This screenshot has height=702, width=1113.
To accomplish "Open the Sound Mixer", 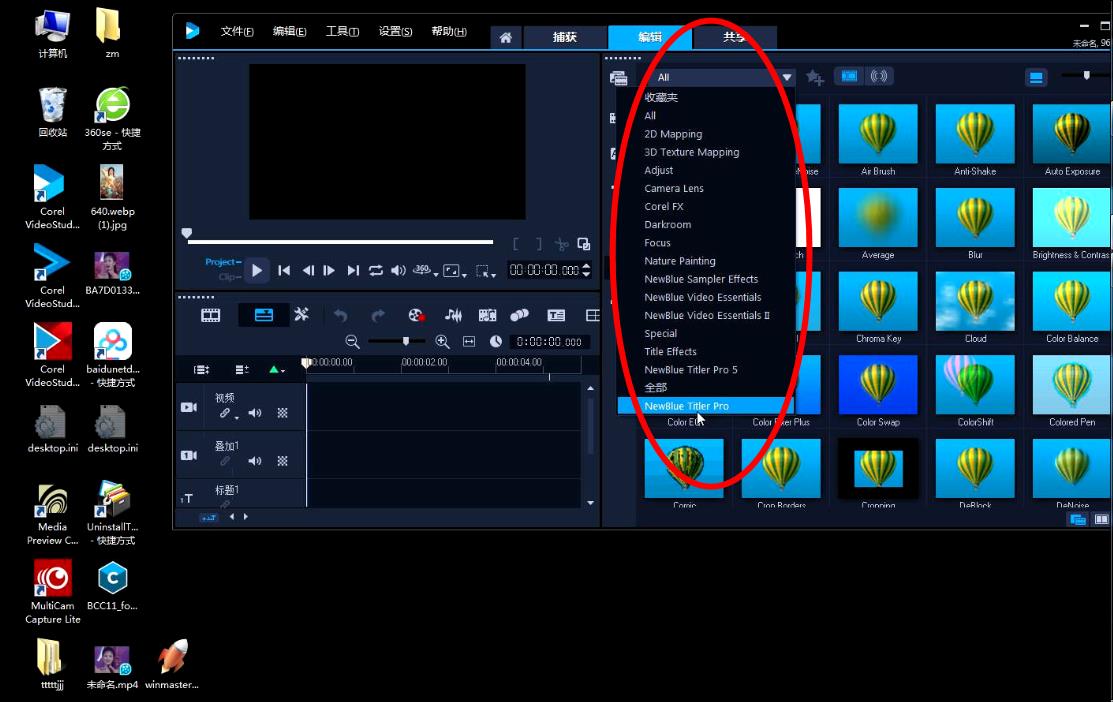I will (453, 315).
